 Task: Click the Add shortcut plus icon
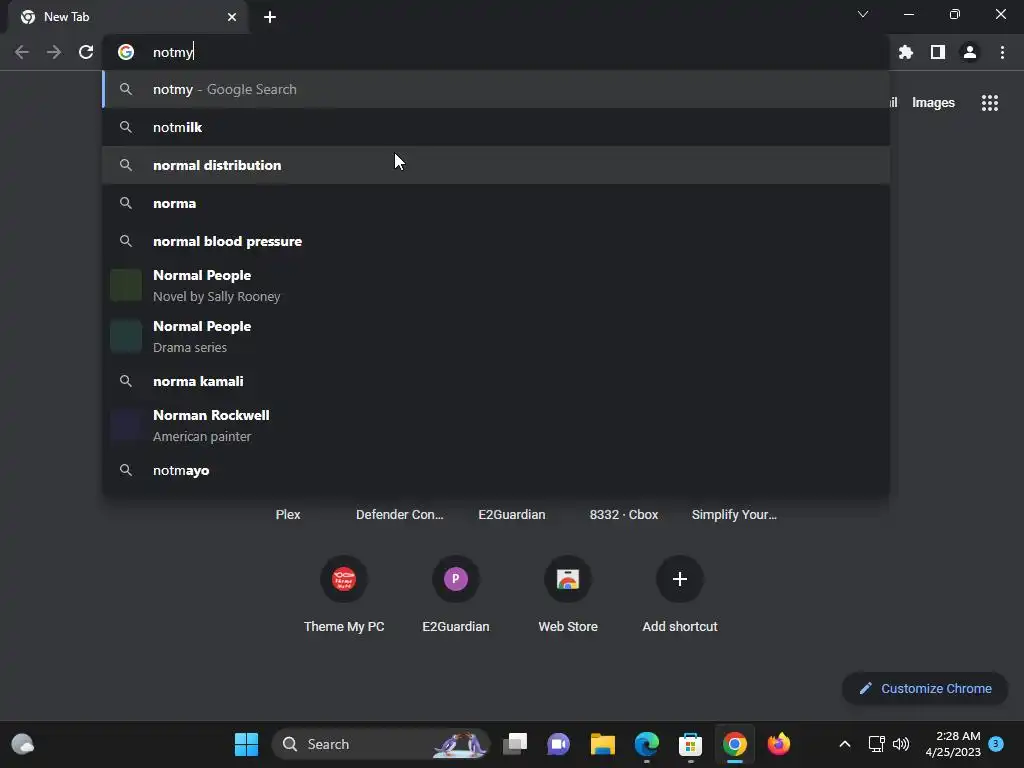pos(680,579)
